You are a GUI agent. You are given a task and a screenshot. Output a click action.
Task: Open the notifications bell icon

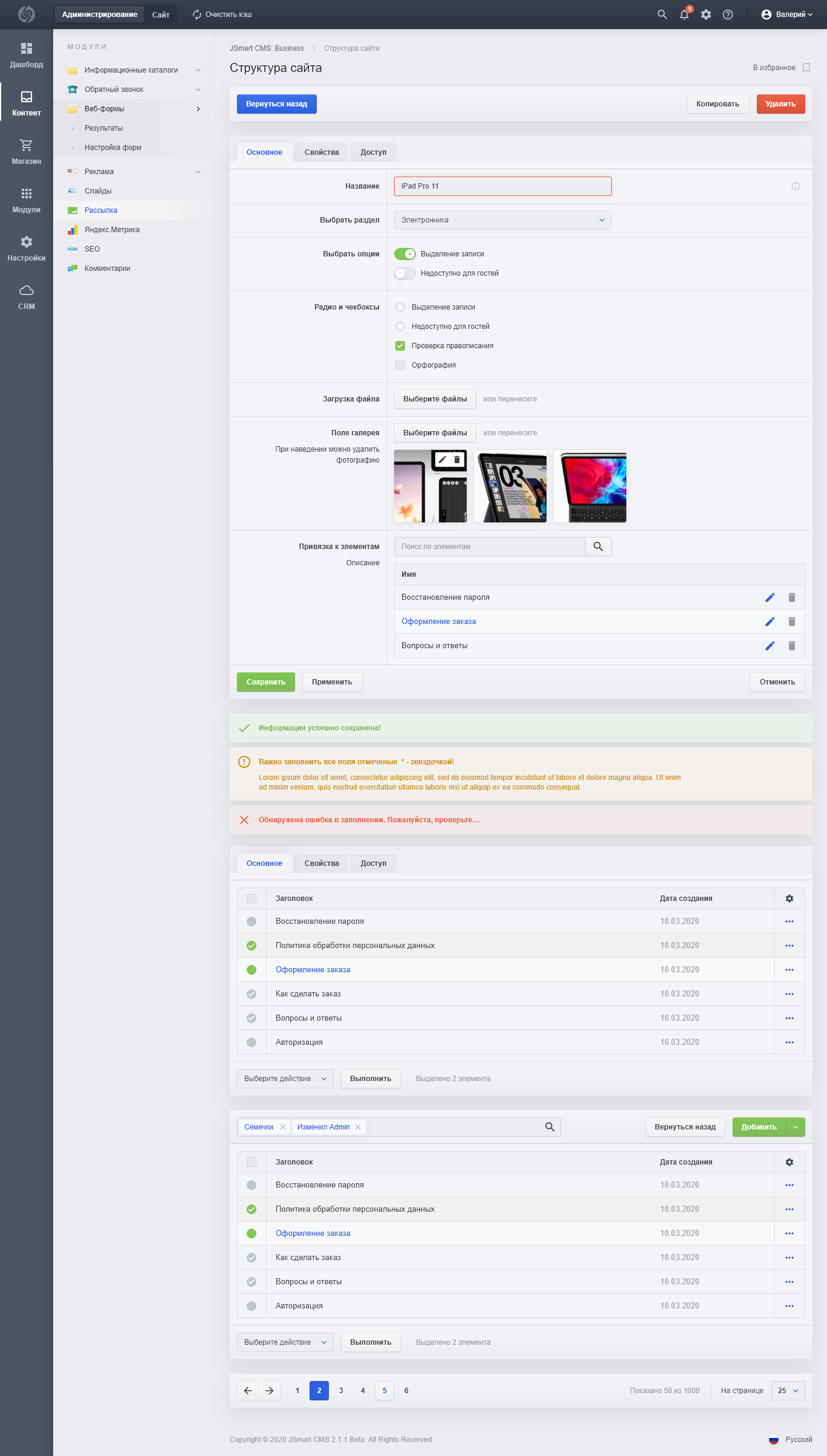[684, 15]
